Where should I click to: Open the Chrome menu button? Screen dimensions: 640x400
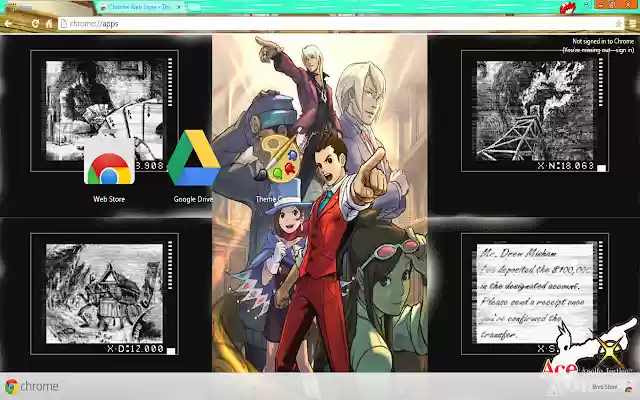point(632,24)
